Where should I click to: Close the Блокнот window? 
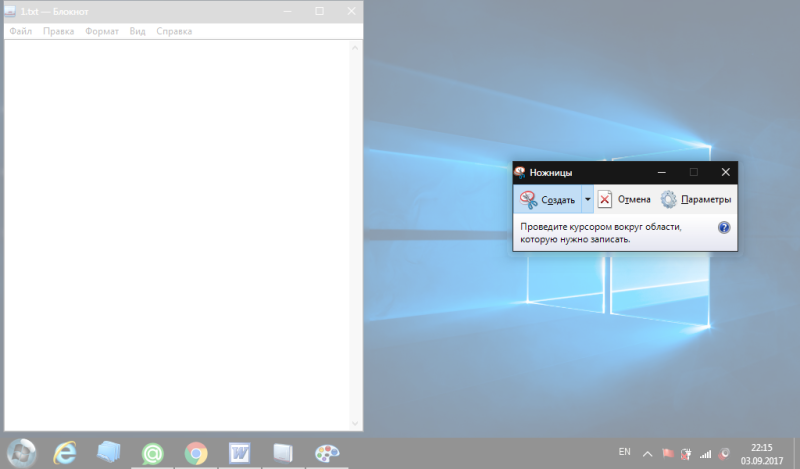pyautogui.click(x=351, y=11)
